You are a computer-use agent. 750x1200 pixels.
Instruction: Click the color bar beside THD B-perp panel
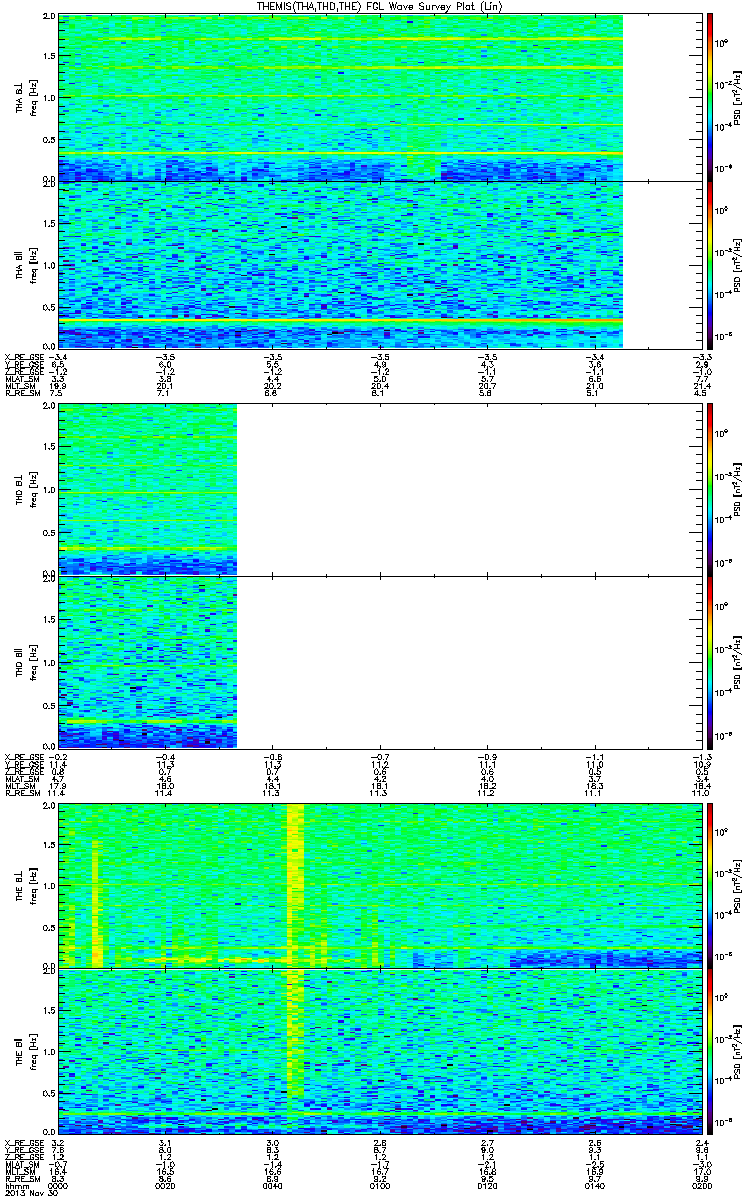coord(710,488)
